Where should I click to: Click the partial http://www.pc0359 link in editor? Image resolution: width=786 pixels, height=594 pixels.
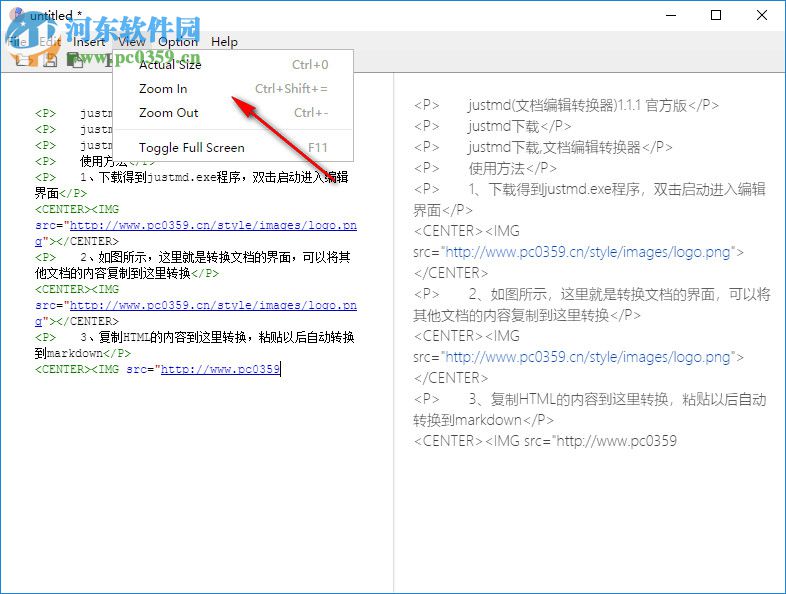click(220, 369)
